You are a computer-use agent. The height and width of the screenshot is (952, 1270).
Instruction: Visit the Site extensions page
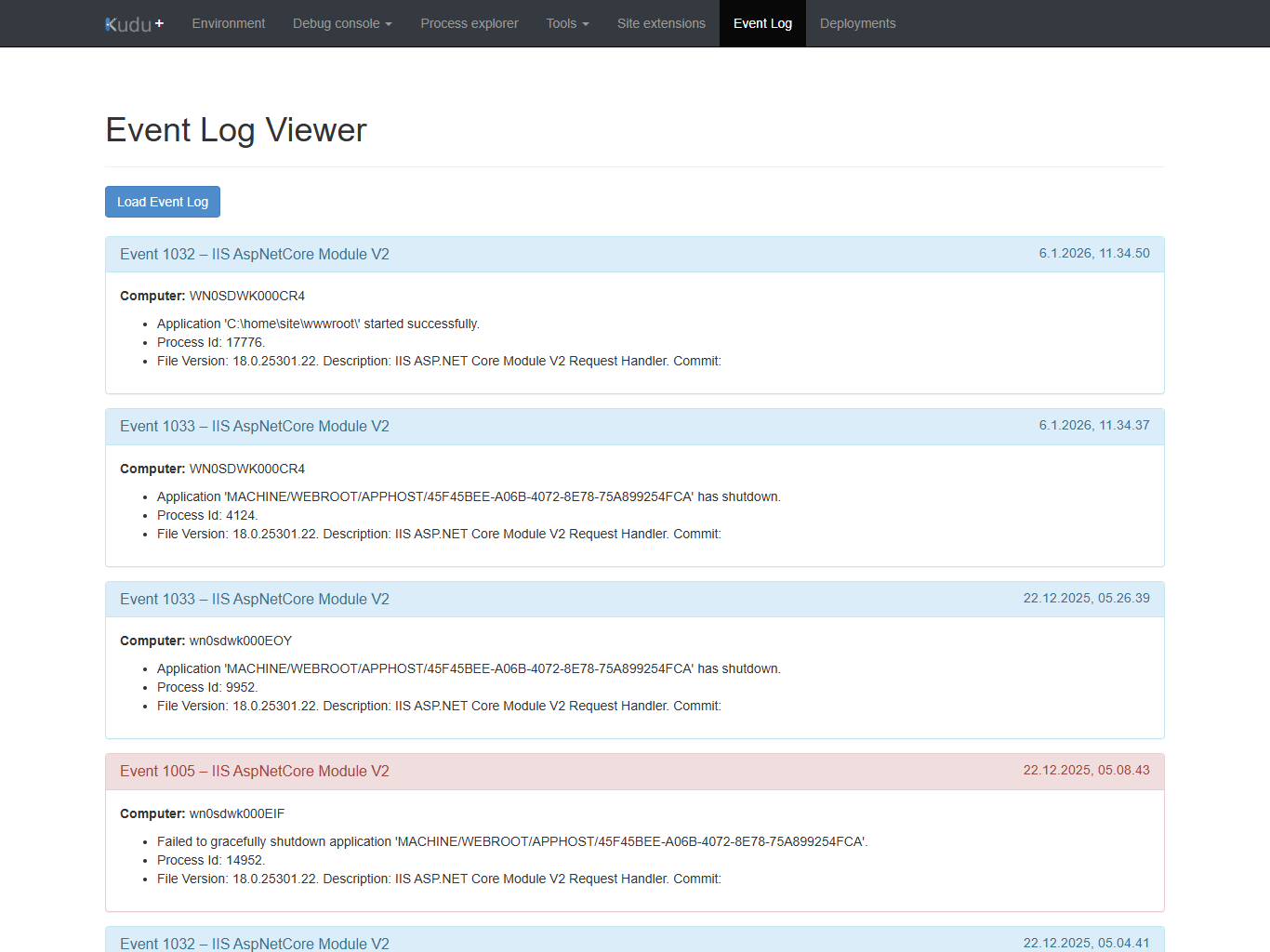pos(661,23)
